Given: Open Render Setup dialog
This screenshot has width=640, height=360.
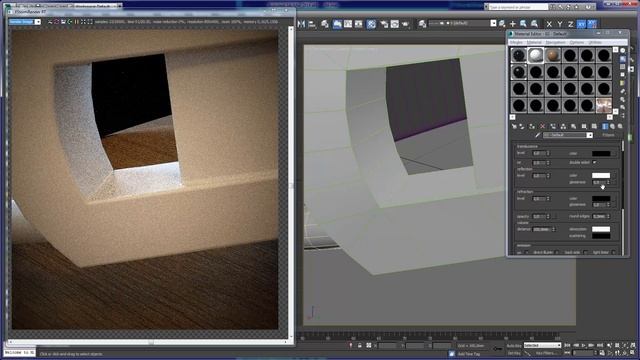Looking at the screenshot, I should 384,24.
